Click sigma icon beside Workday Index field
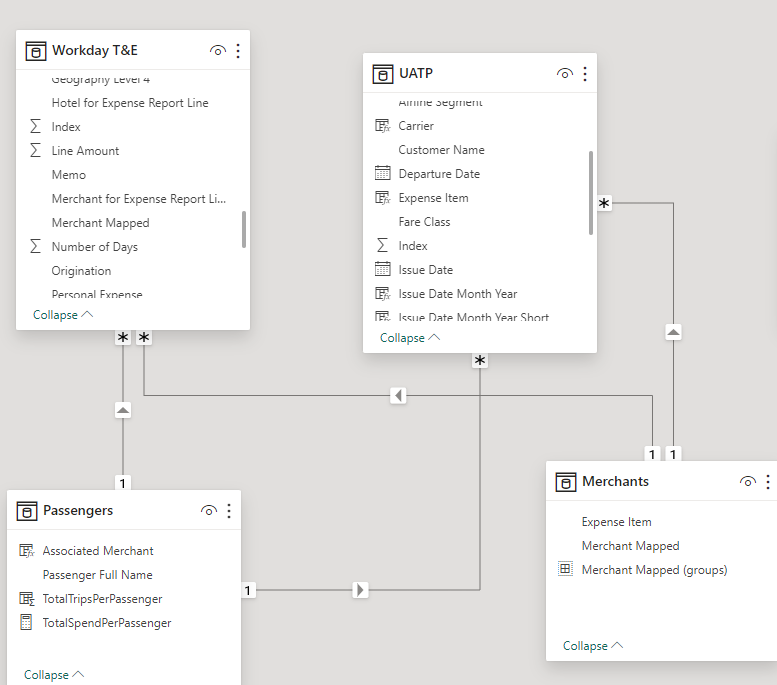Screen dimensions: 777x685 pyautogui.click(x=35, y=126)
